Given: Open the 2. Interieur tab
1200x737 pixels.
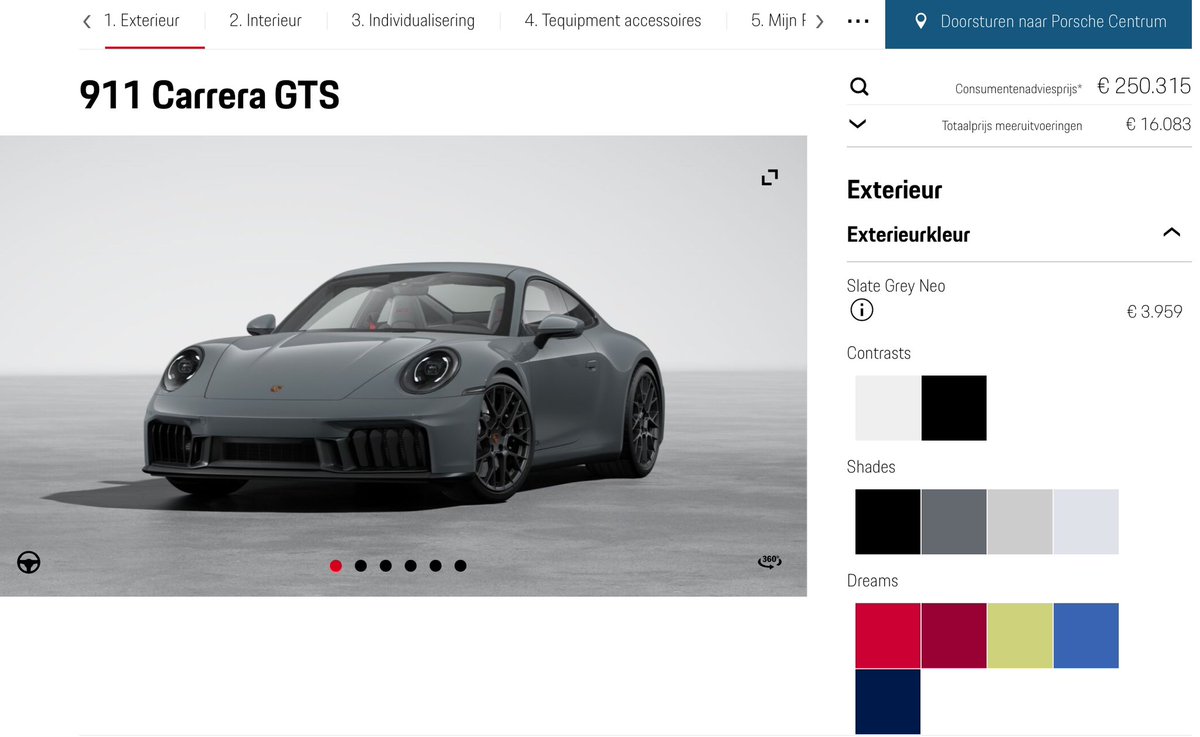Looking at the screenshot, I should 265,21.
